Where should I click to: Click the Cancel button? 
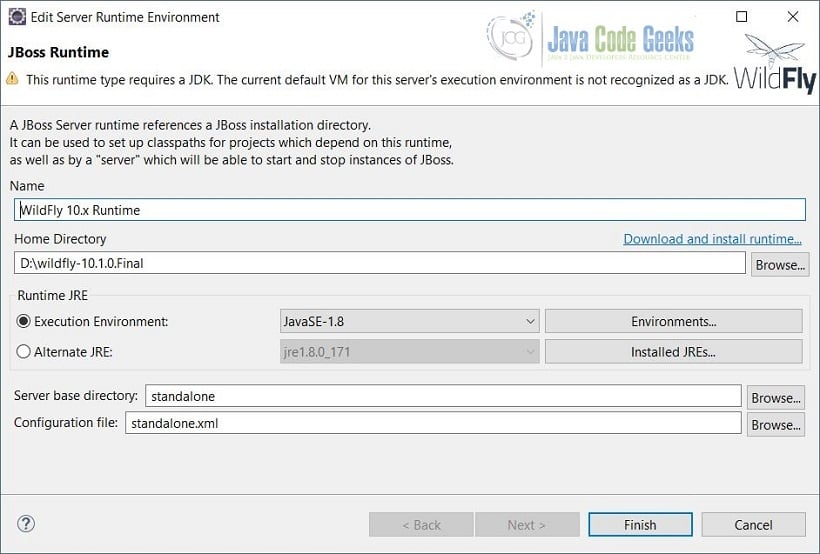click(753, 525)
